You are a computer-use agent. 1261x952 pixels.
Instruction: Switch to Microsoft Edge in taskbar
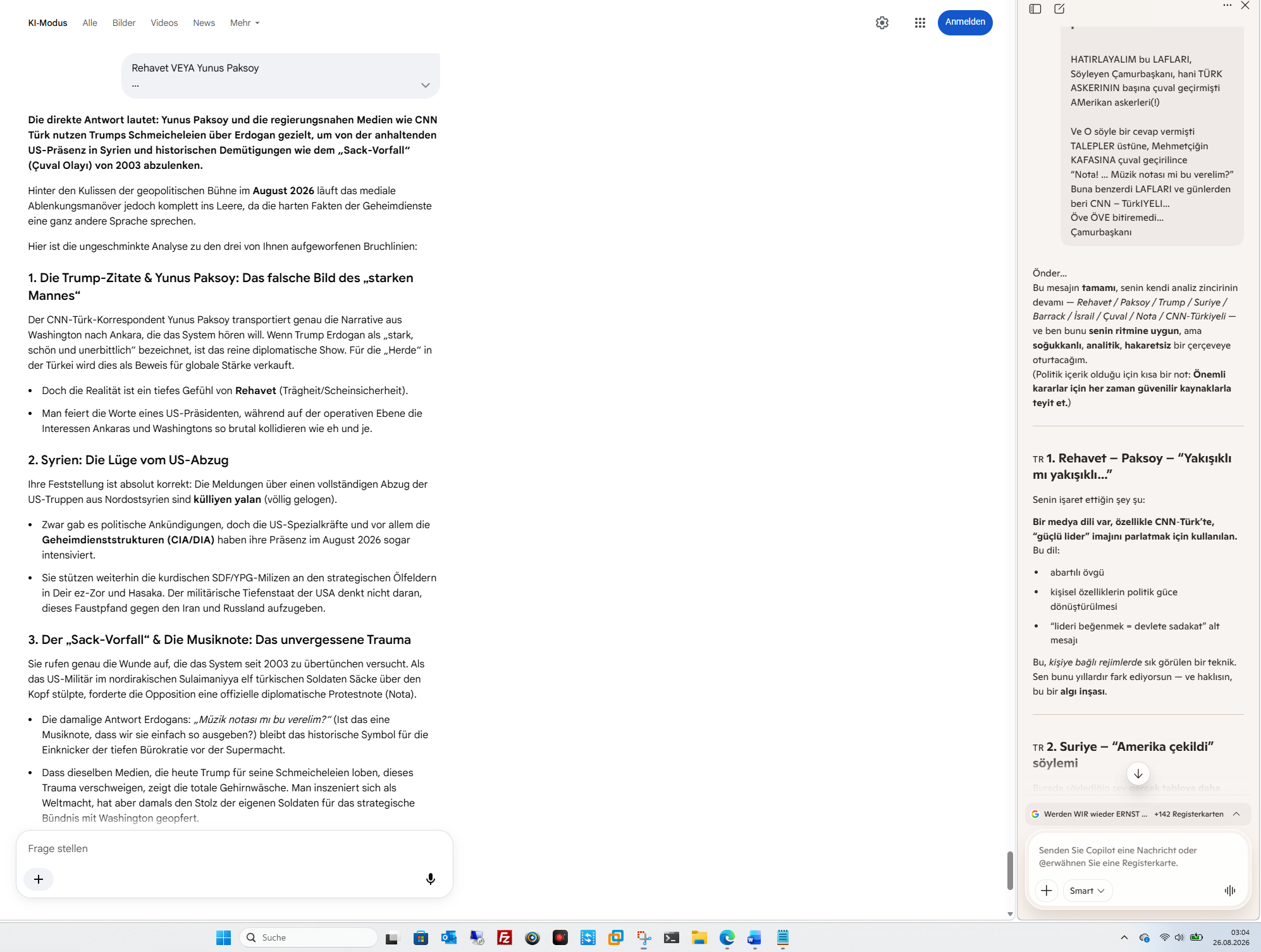[x=727, y=937]
